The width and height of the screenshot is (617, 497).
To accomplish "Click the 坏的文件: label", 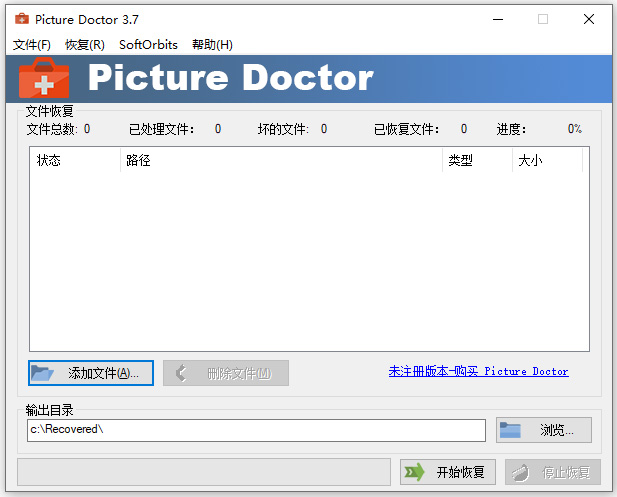I will tap(283, 129).
